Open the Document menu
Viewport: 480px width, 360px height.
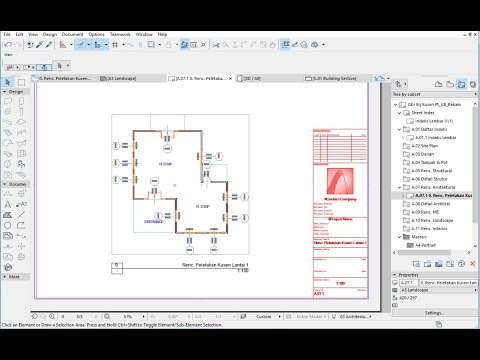(x=72, y=34)
